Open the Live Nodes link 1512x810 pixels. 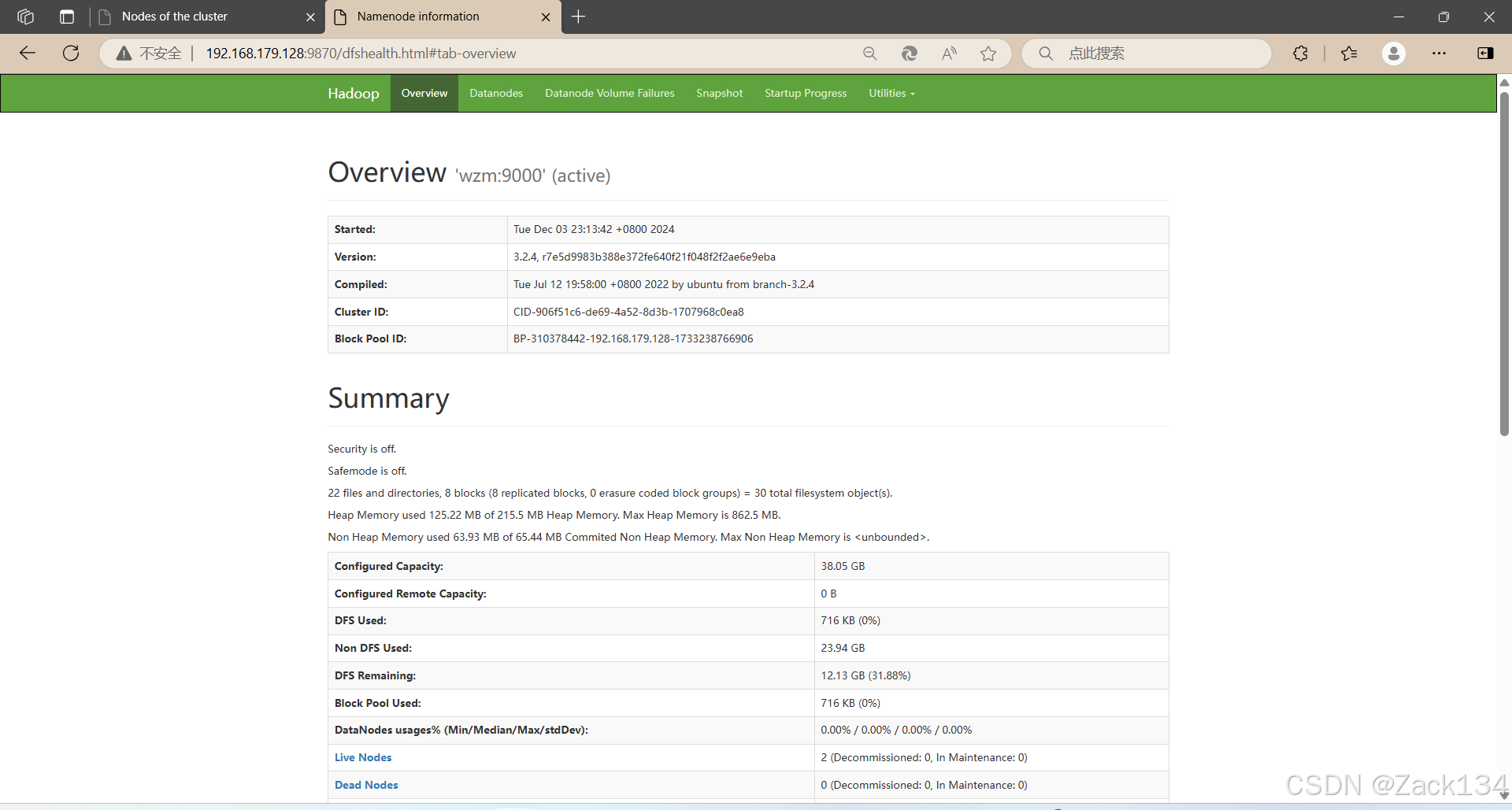pos(363,757)
